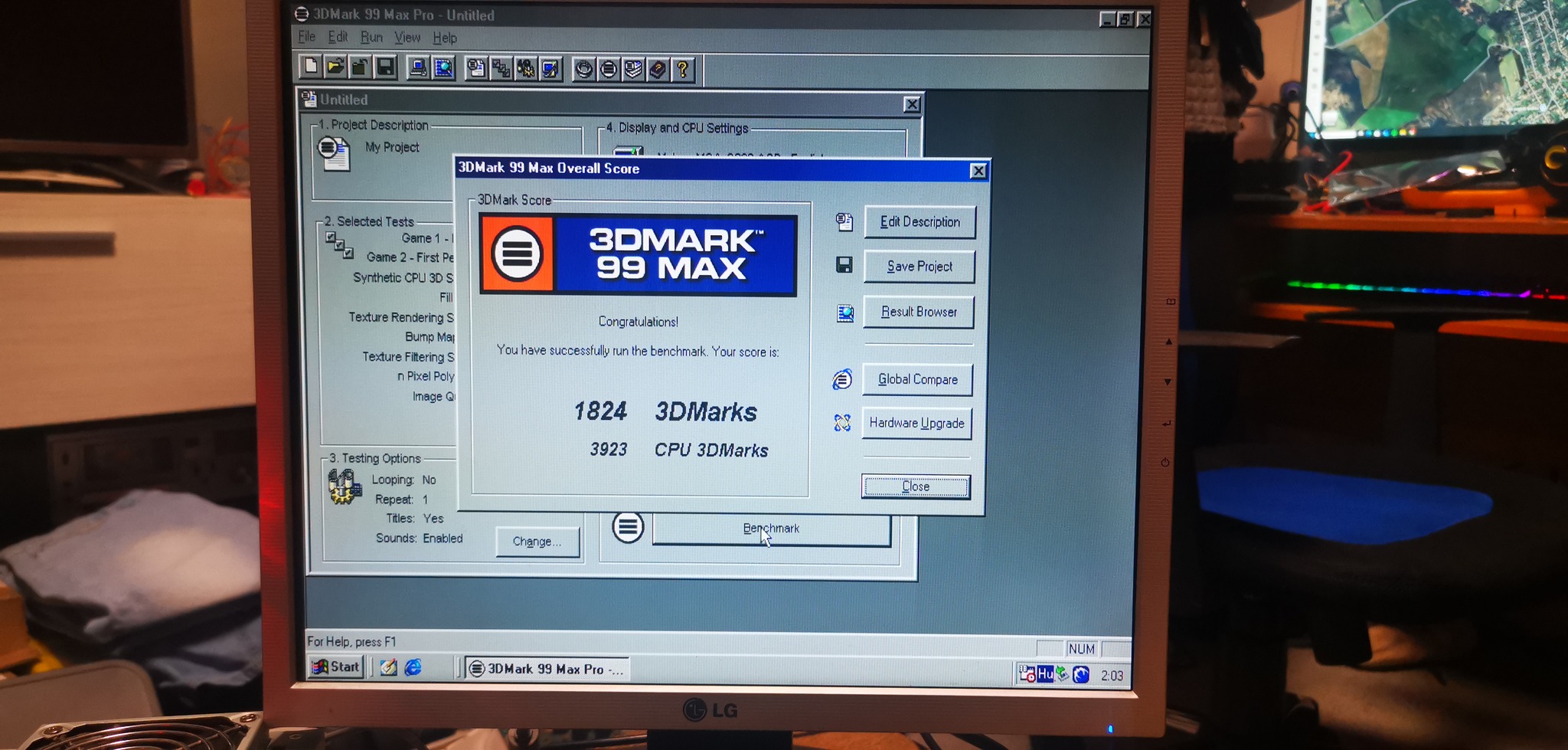Open the View menu
Viewport: 1568px width, 750px height.
[x=407, y=37]
